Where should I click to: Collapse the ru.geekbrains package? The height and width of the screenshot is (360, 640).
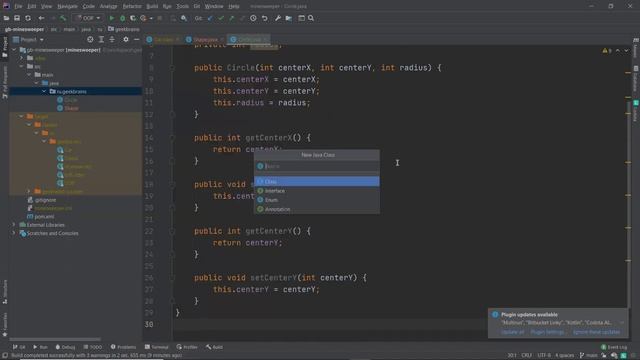point(44,91)
